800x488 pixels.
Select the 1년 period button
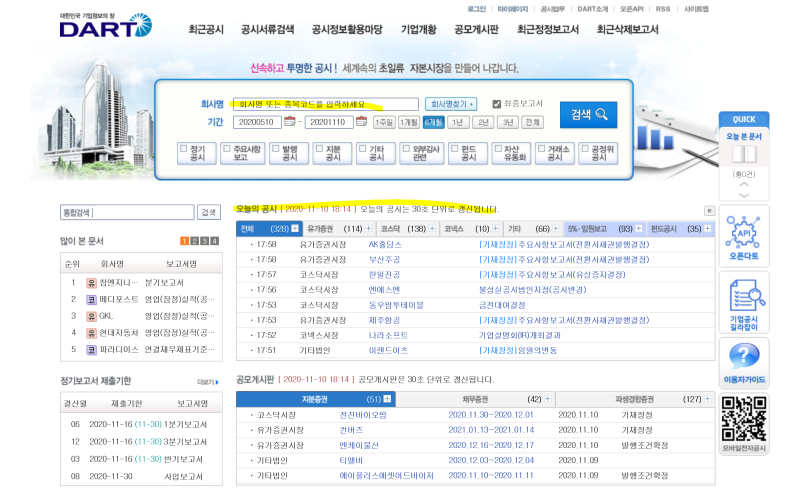tap(458, 123)
